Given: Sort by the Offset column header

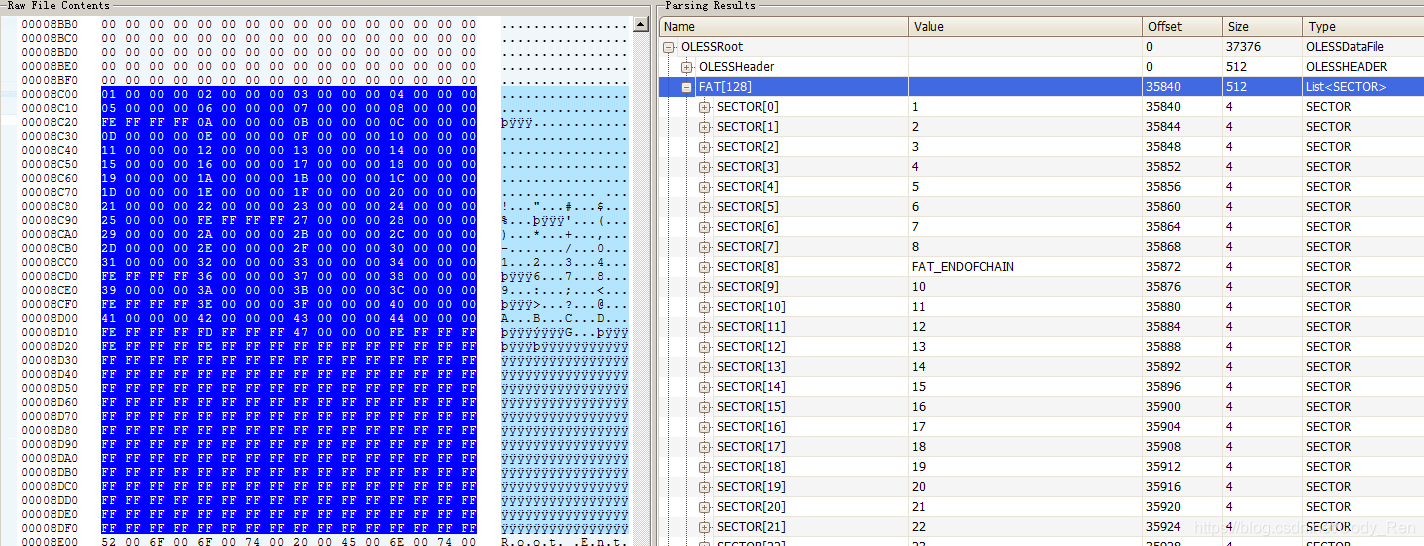Looking at the screenshot, I should click(x=1182, y=27).
